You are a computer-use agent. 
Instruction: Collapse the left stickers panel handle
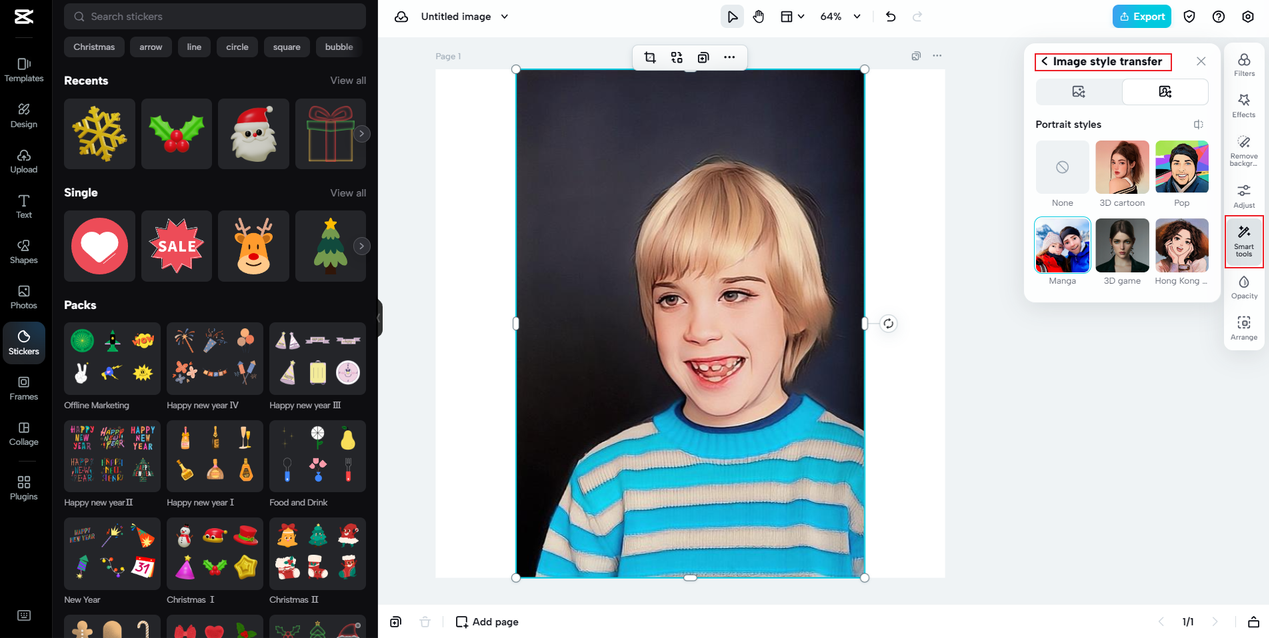pyautogui.click(x=380, y=319)
